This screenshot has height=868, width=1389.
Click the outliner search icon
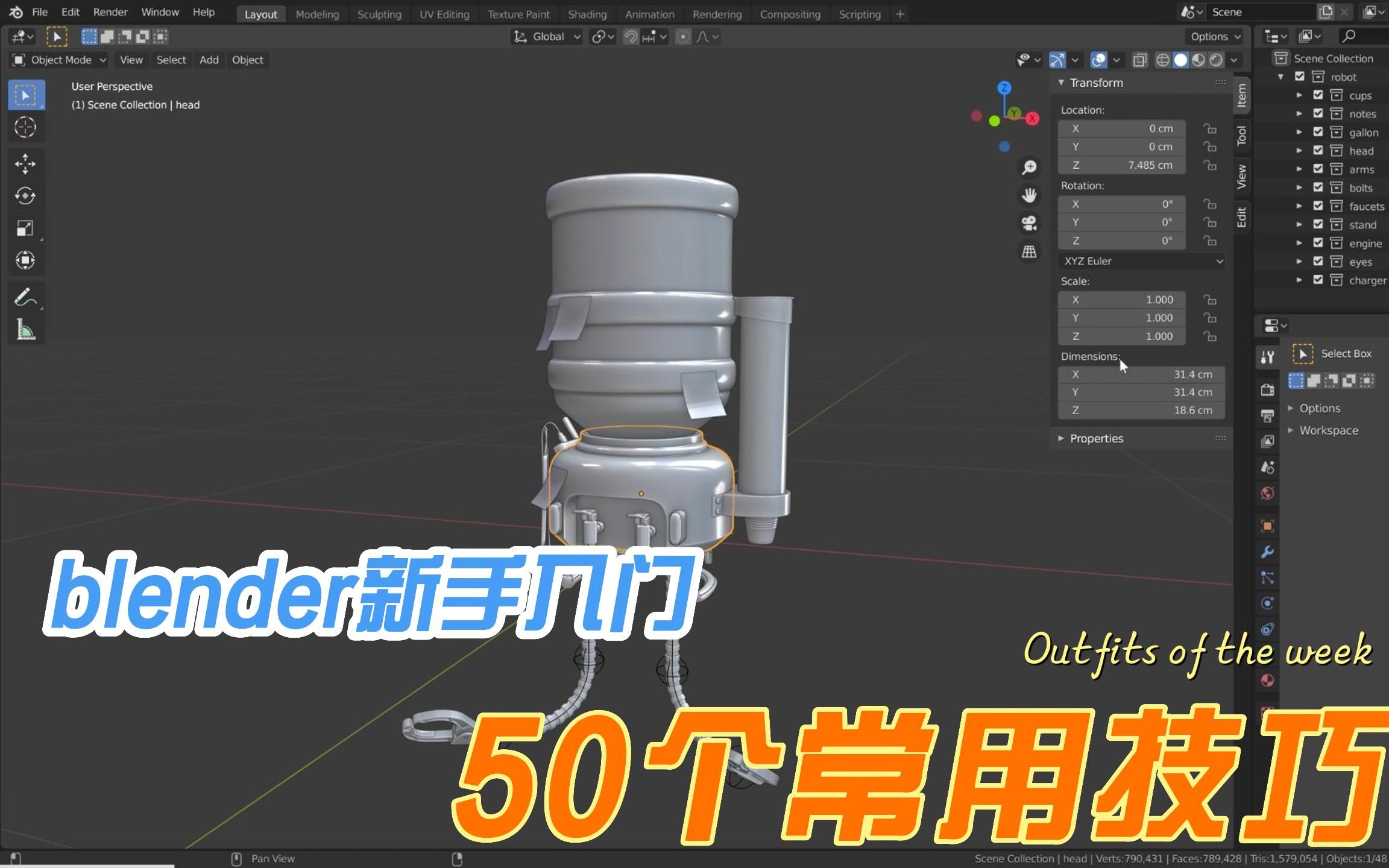1349,36
